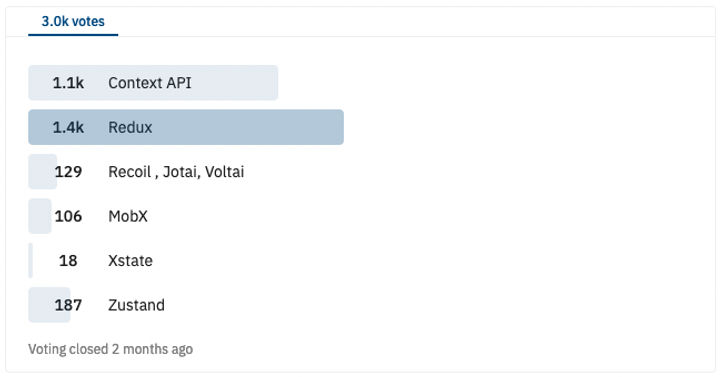Click the 1.4k vote count for Redux
Viewport: 720px width, 377px height.
[68, 127]
